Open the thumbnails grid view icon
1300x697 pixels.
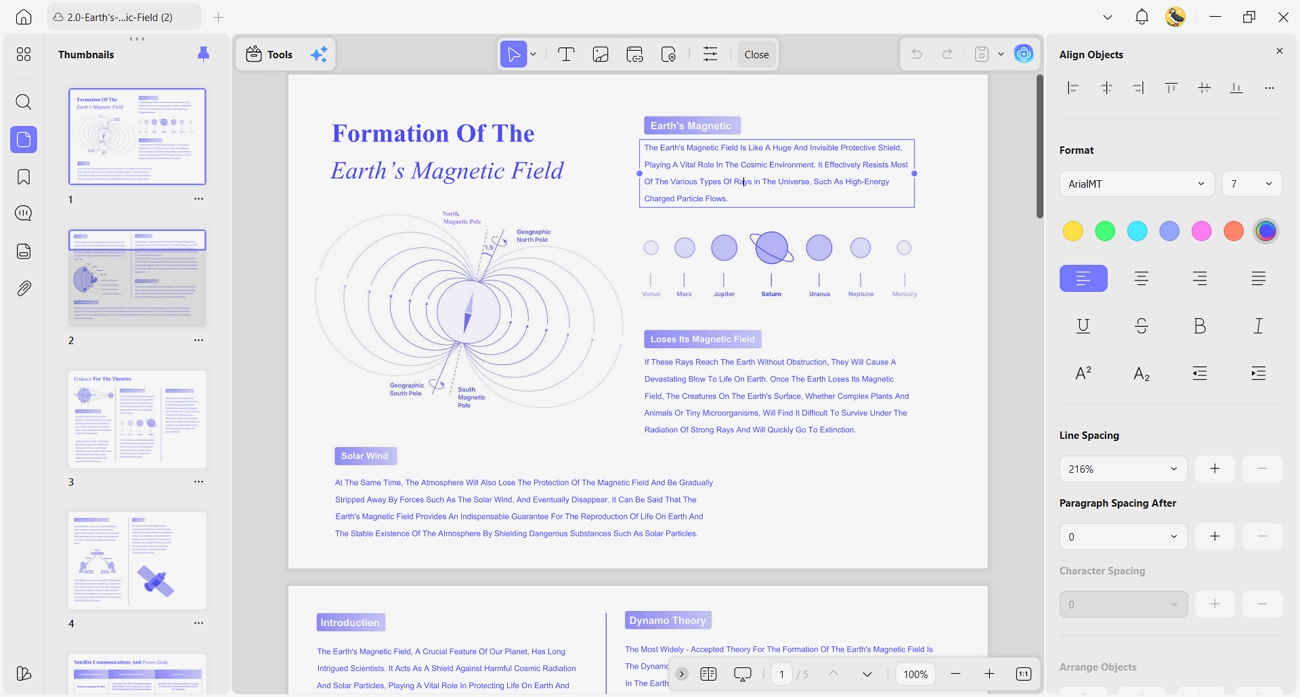24,54
